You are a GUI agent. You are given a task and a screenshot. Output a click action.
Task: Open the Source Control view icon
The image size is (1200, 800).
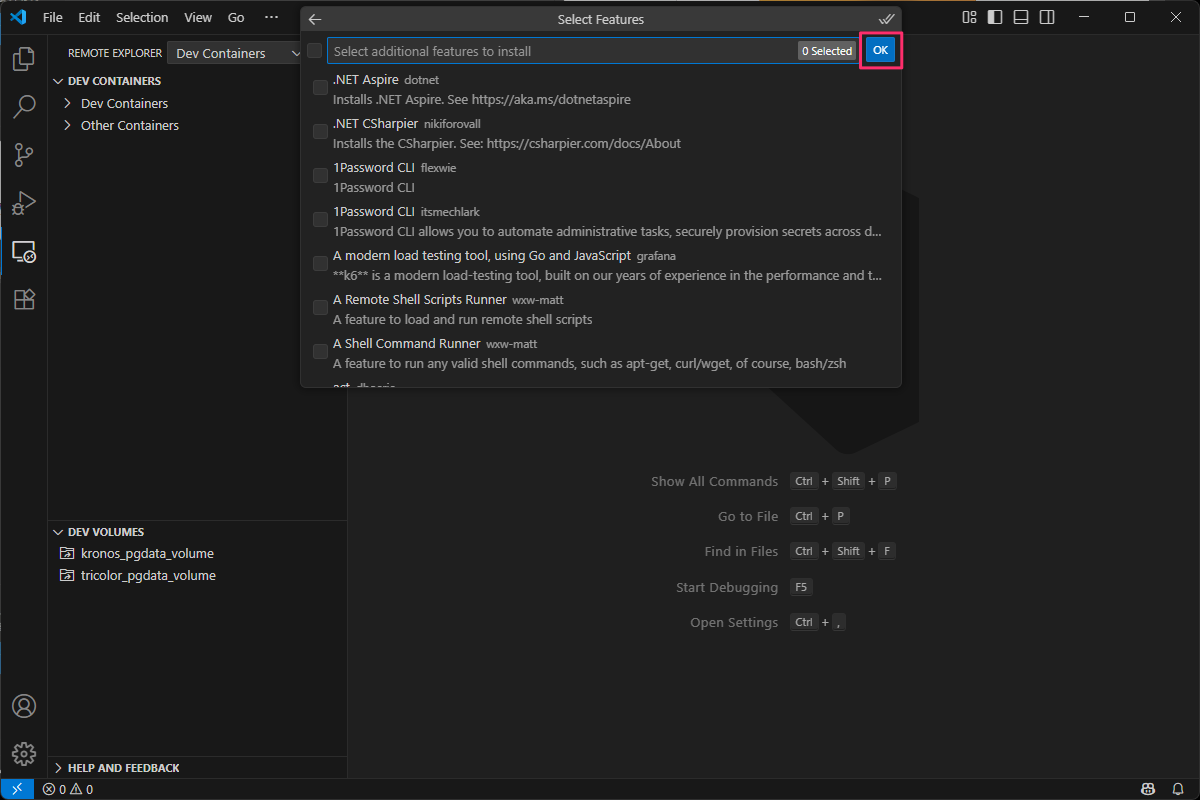click(24, 155)
